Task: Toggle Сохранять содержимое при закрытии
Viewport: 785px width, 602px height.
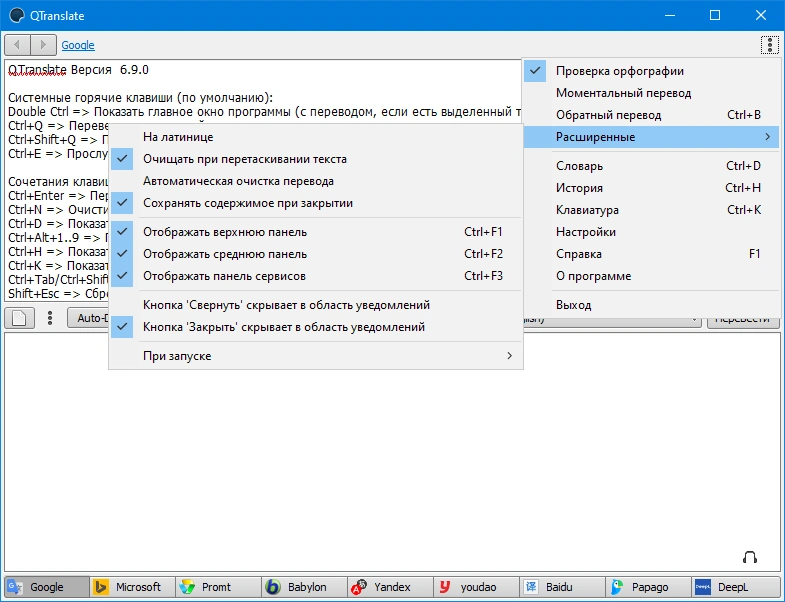Action: click(x=316, y=203)
